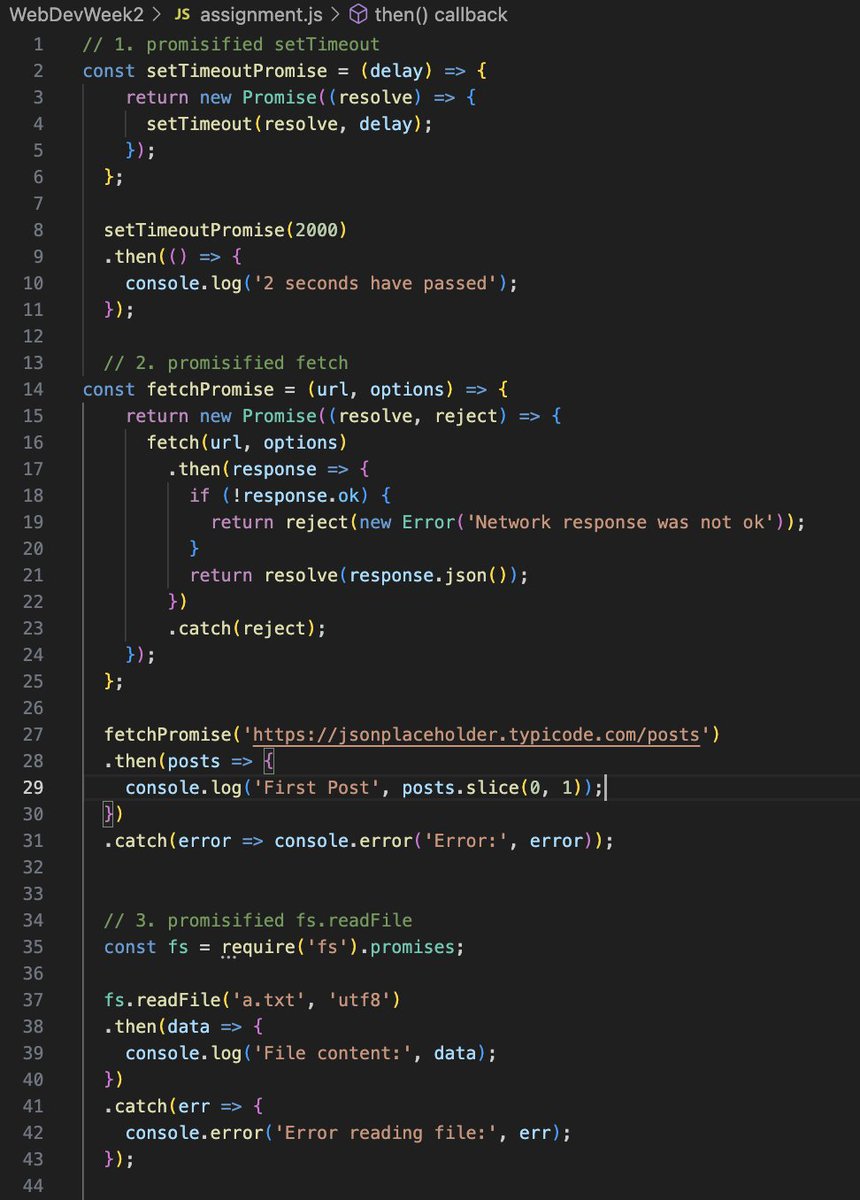Screen dimensions: 860x1200
Task: Click console.error on line 42
Action: click(x=194, y=1132)
